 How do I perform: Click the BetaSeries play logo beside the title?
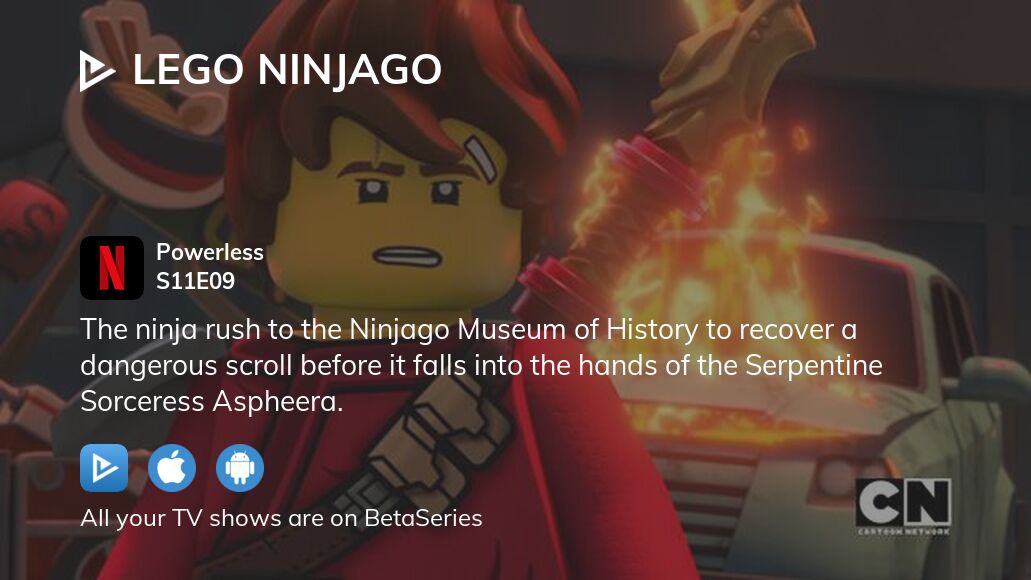[97, 70]
